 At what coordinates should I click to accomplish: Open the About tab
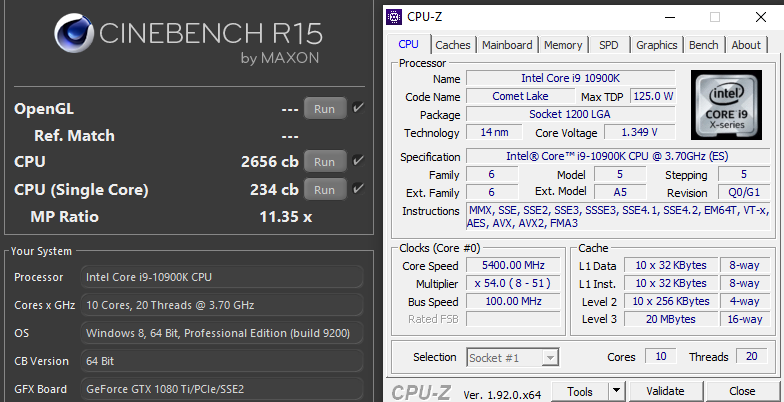746,45
